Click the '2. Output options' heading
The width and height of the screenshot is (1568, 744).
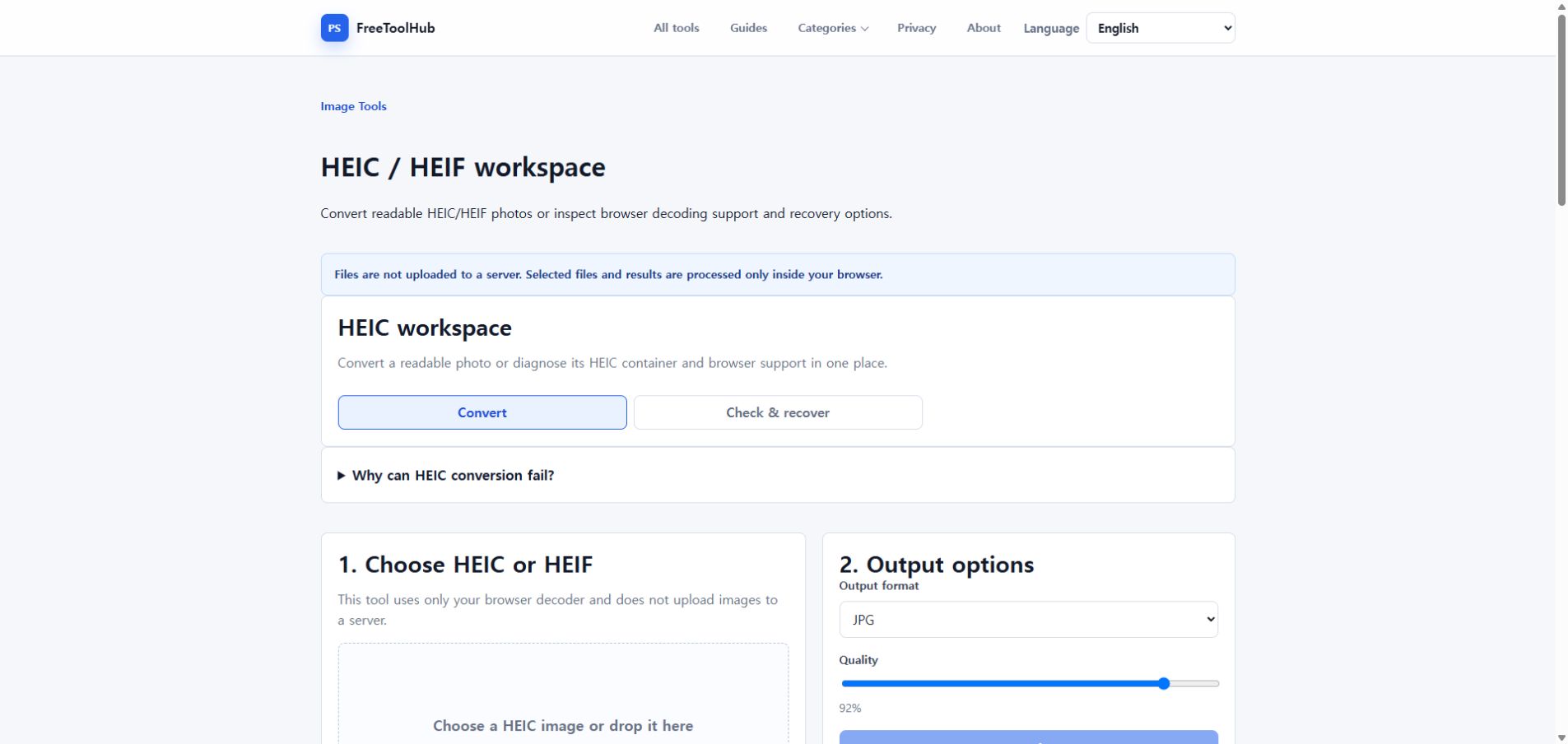[x=937, y=565]
